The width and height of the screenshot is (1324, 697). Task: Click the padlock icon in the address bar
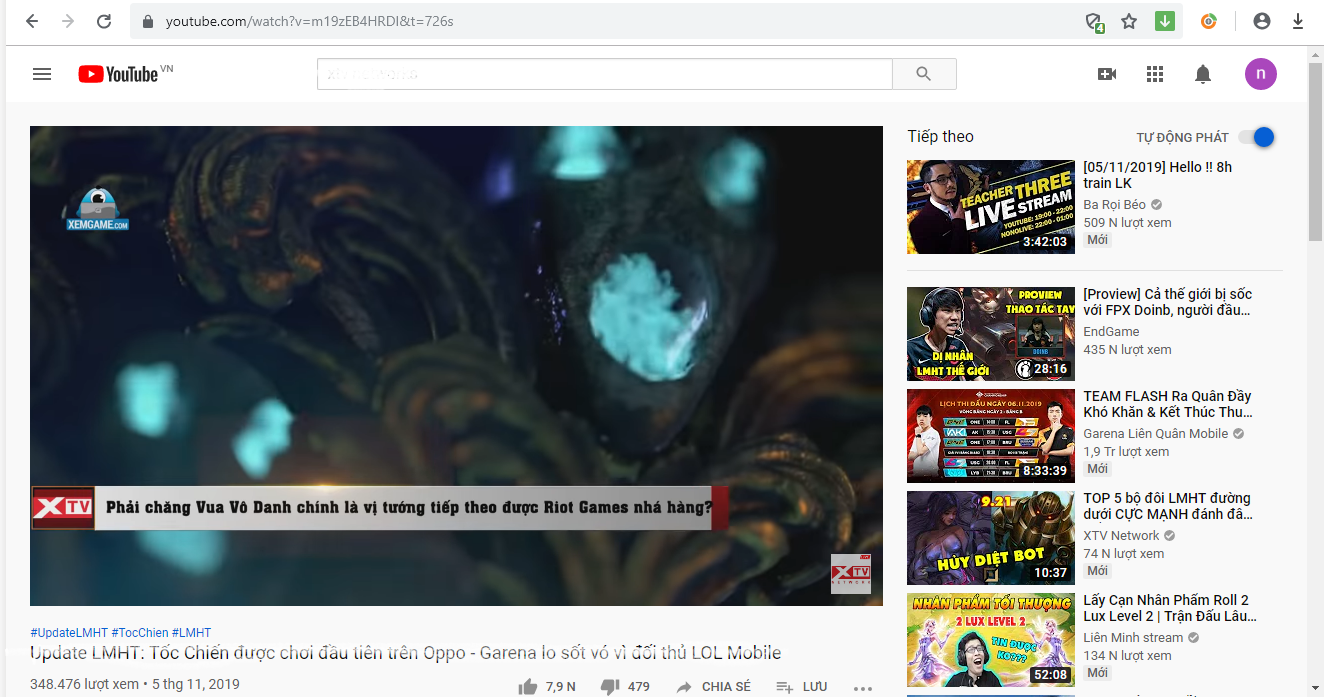point(148,21)
